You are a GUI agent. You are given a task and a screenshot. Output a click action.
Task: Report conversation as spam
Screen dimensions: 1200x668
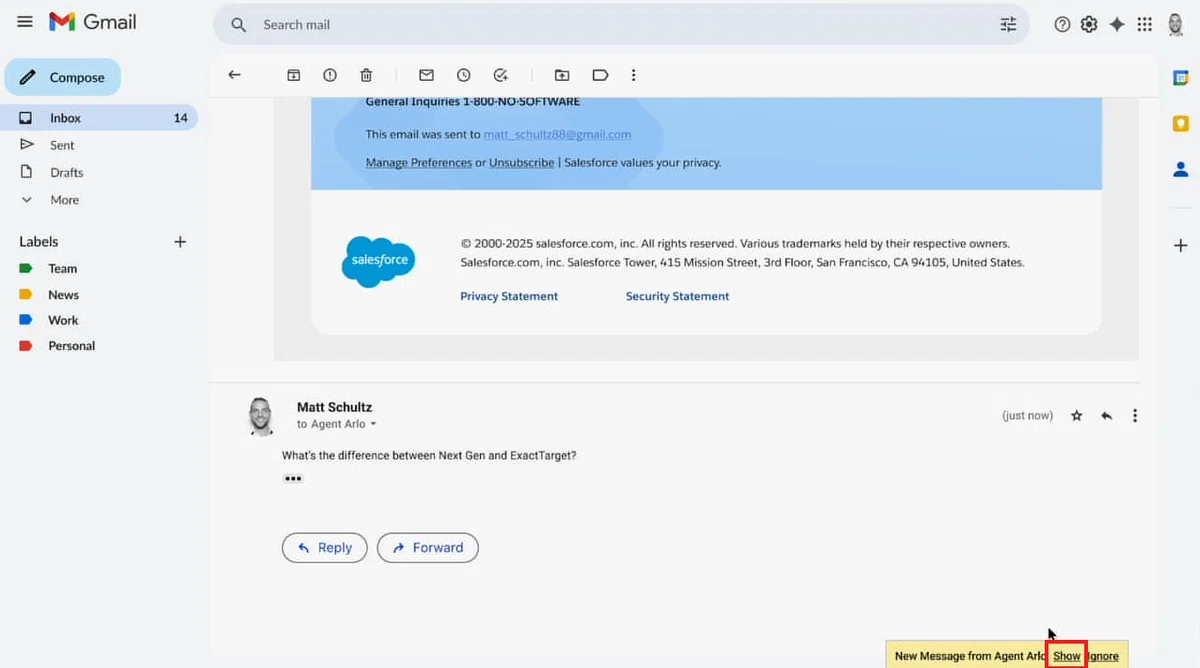(x=330, y=75)
